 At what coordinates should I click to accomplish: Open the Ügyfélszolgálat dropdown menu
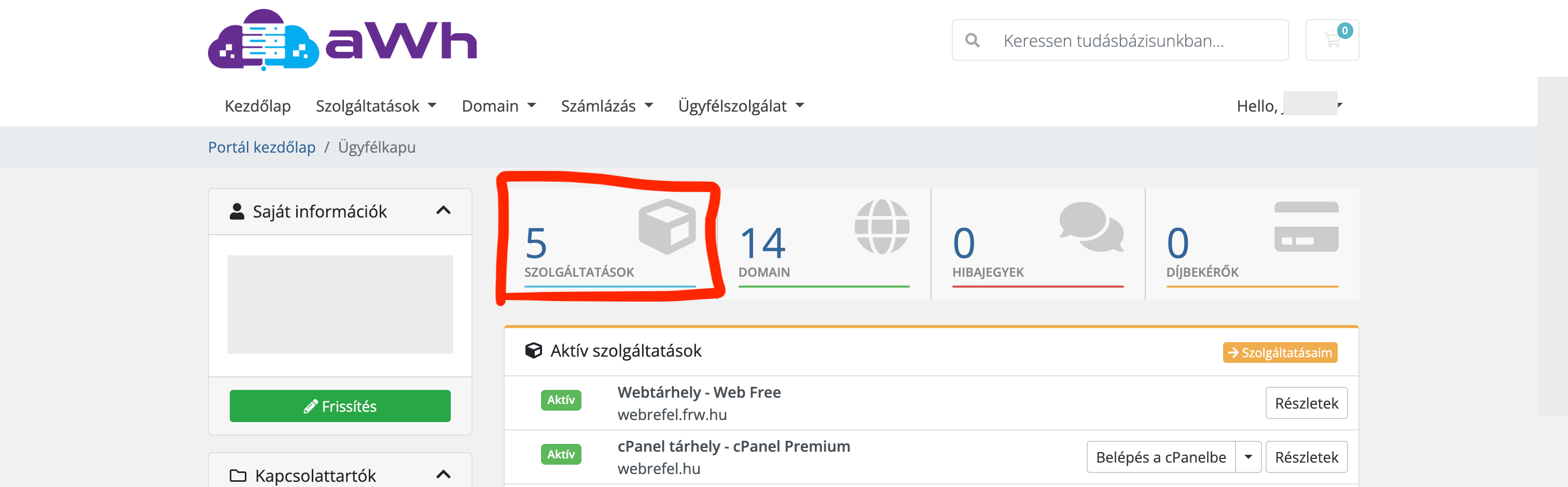pos(741,105)
